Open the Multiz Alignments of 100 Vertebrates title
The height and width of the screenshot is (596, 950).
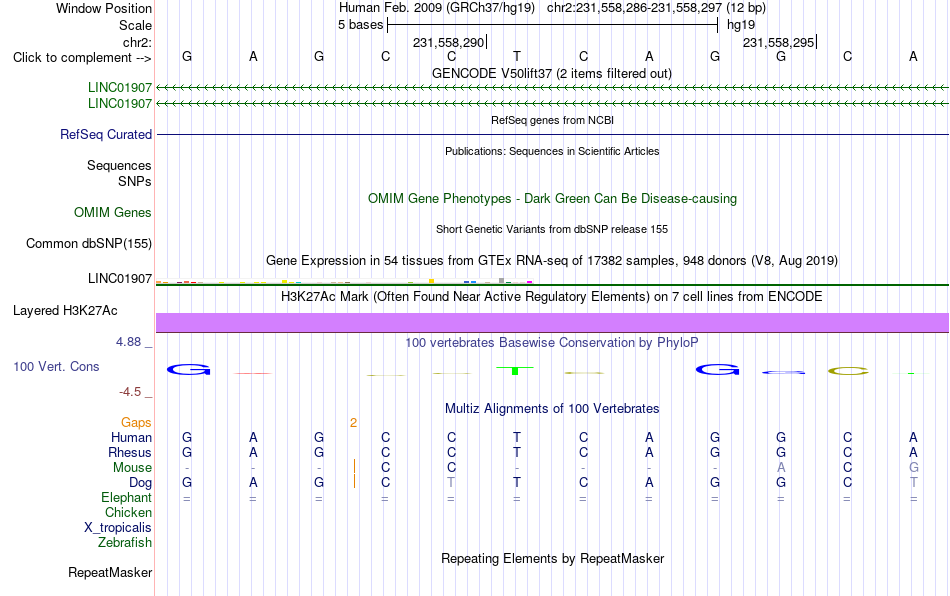(552, 408)
